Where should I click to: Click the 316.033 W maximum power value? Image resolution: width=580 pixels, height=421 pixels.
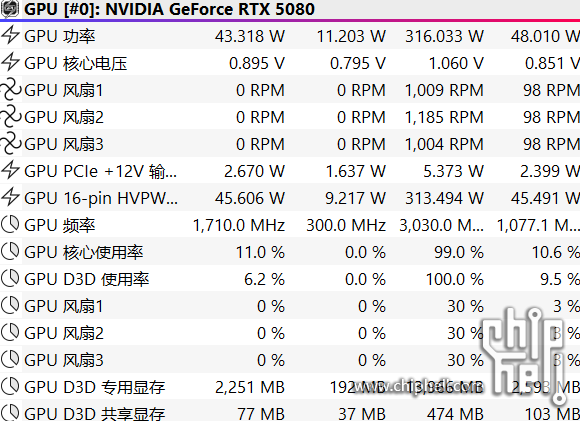(444, 36)
